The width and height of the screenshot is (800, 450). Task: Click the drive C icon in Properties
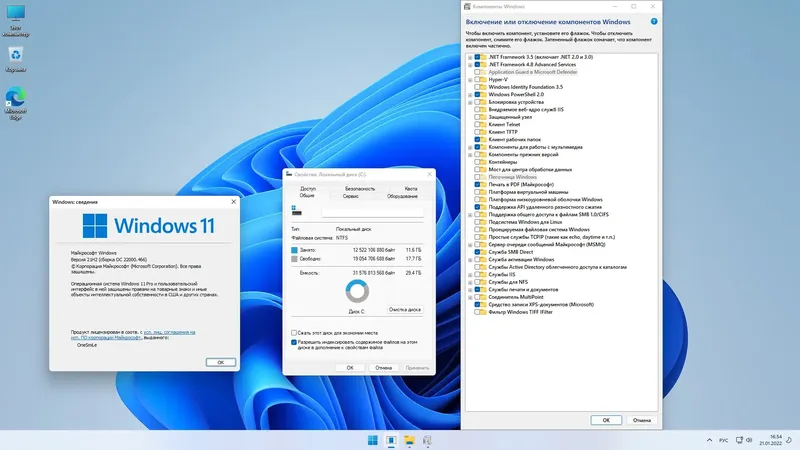296,211
